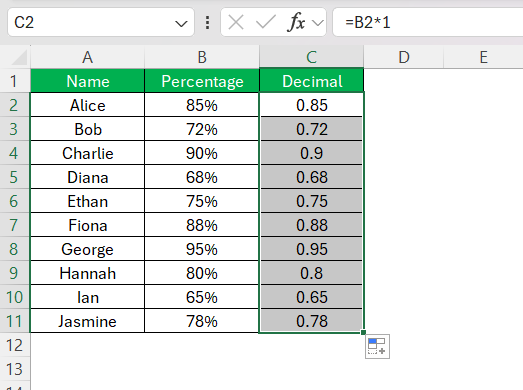Select column D header
Screen dimensions: 523x390
click(x=404, y=57)
